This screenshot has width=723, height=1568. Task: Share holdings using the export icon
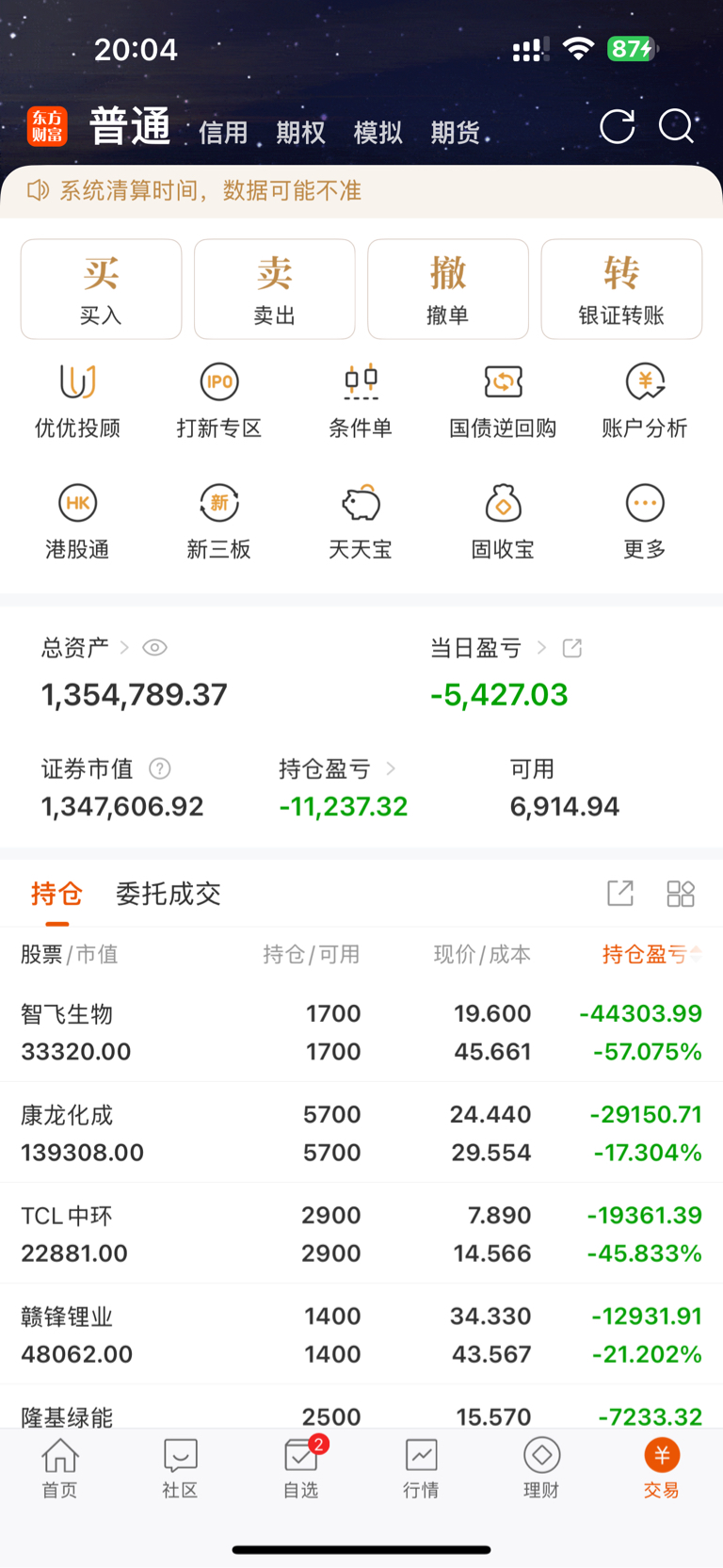pos(620,893)
